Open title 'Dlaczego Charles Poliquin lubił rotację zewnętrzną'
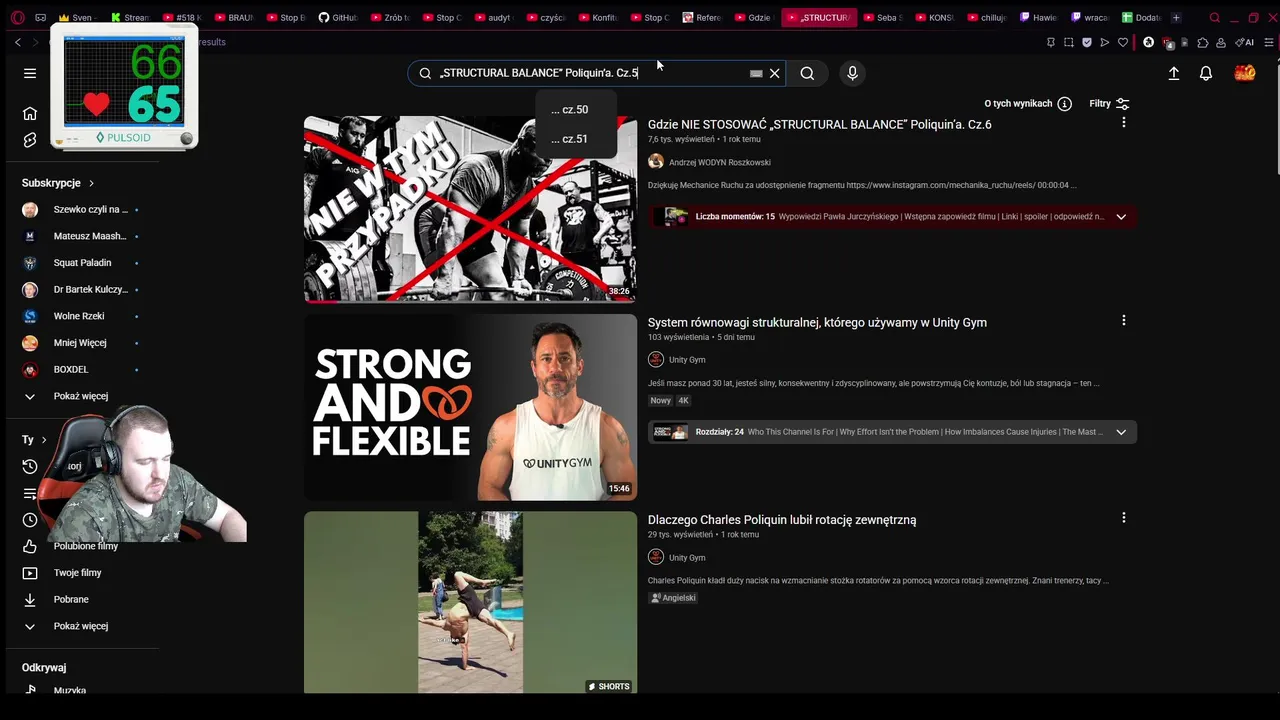Image resolution: width=1280 pixels, height=720 pixels. point(782,520)
